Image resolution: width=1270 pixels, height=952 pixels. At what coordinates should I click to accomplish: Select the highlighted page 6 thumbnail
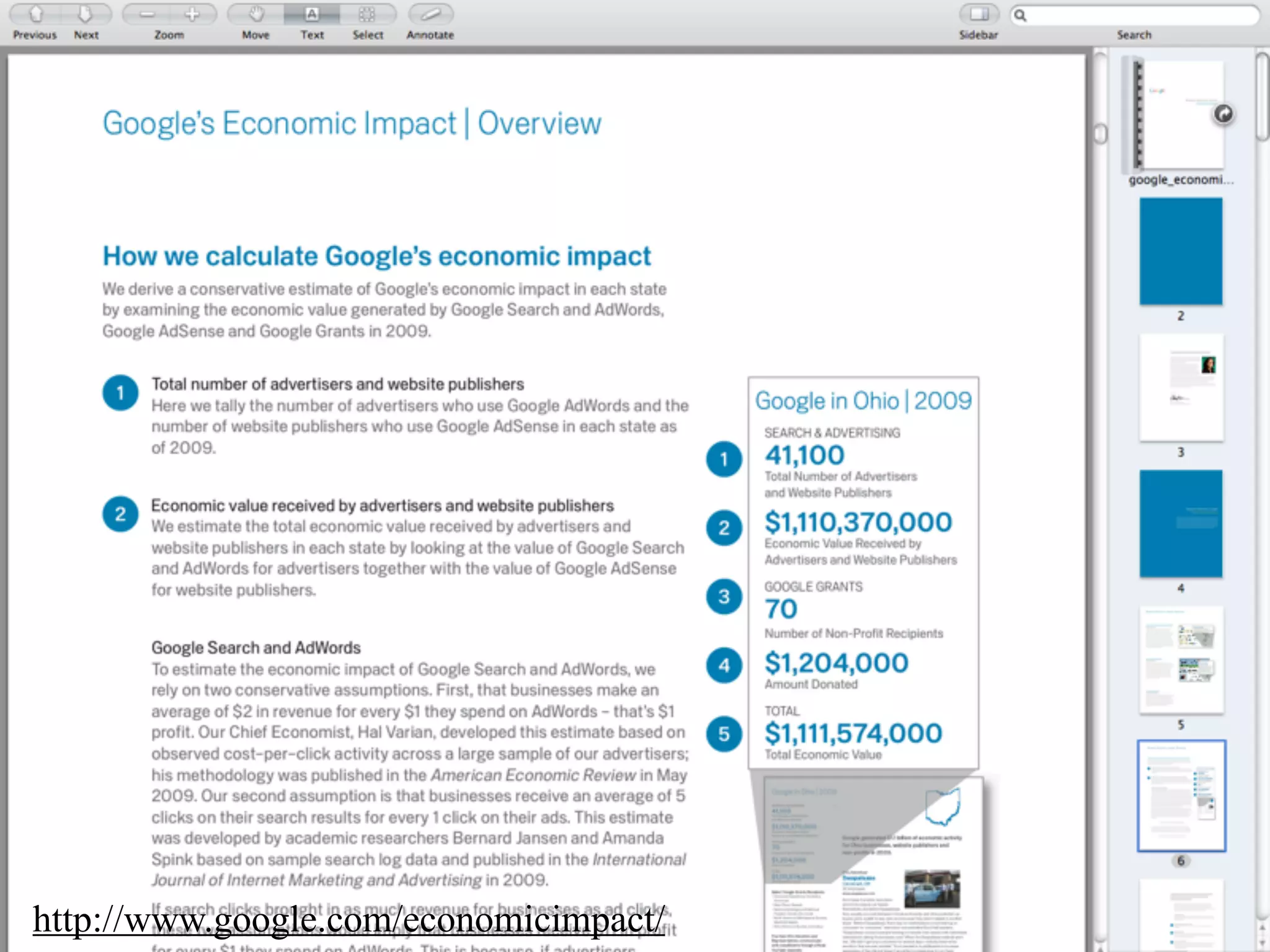pyautogui.click(x=1181, y=796)
